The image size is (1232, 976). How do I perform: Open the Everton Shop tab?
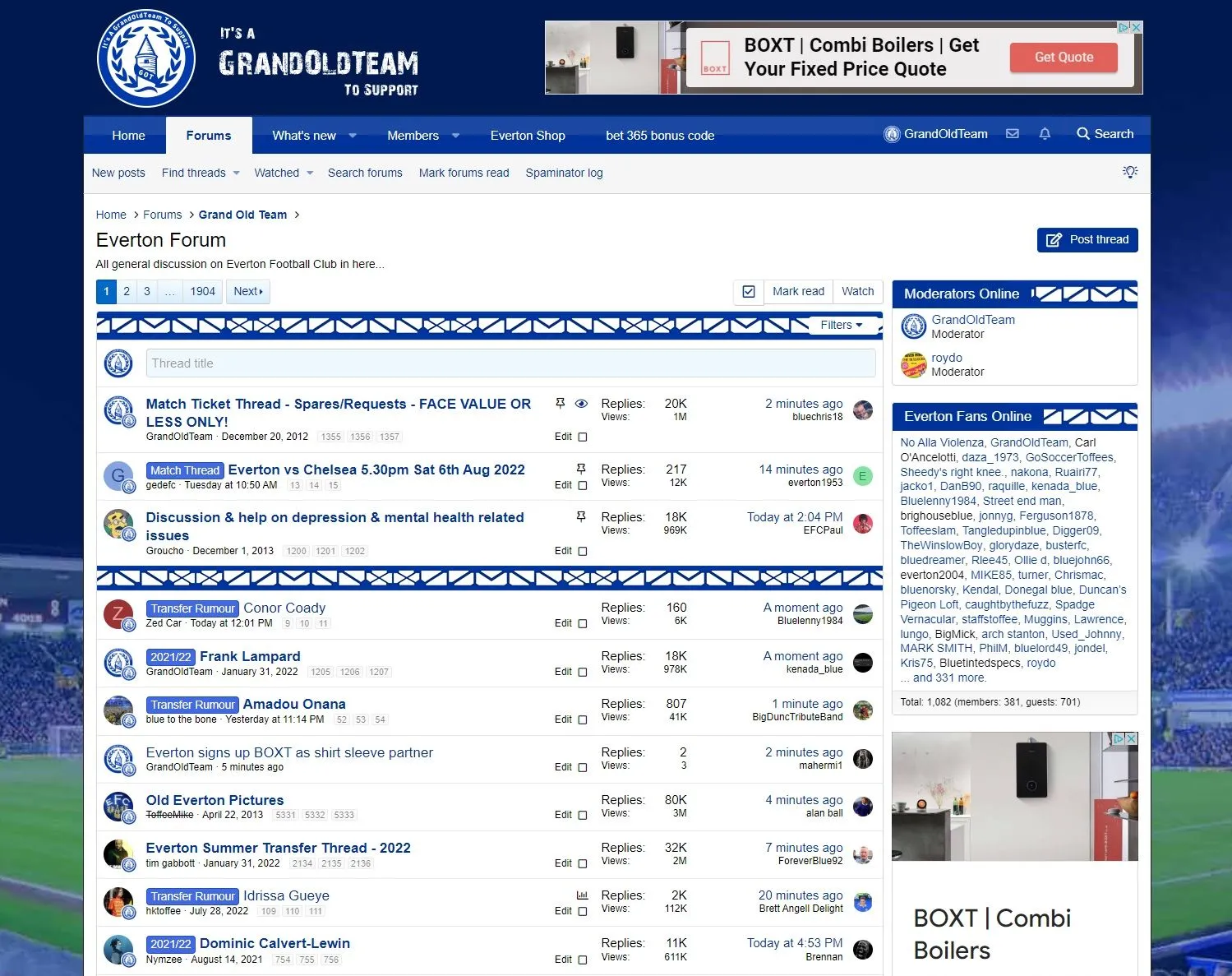pos(528,136)
